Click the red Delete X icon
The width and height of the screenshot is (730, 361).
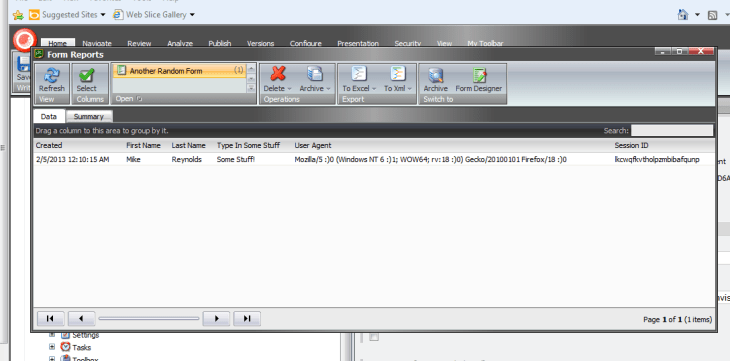pyautogui.click(x=278, y=74)
